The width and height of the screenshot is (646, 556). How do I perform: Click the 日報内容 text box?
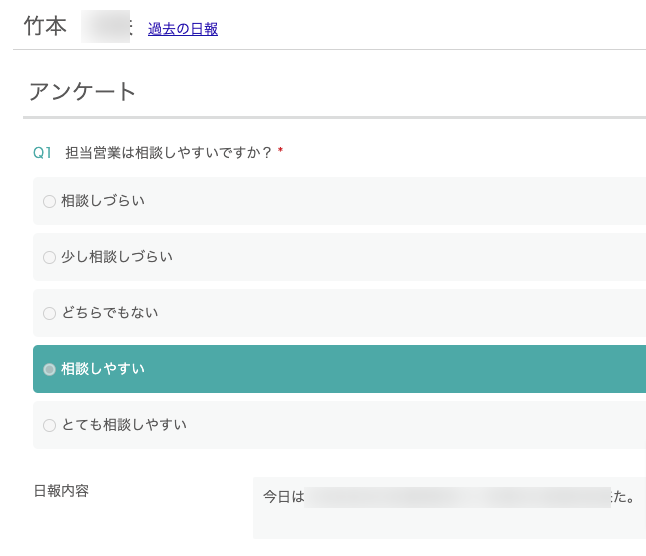449,508
